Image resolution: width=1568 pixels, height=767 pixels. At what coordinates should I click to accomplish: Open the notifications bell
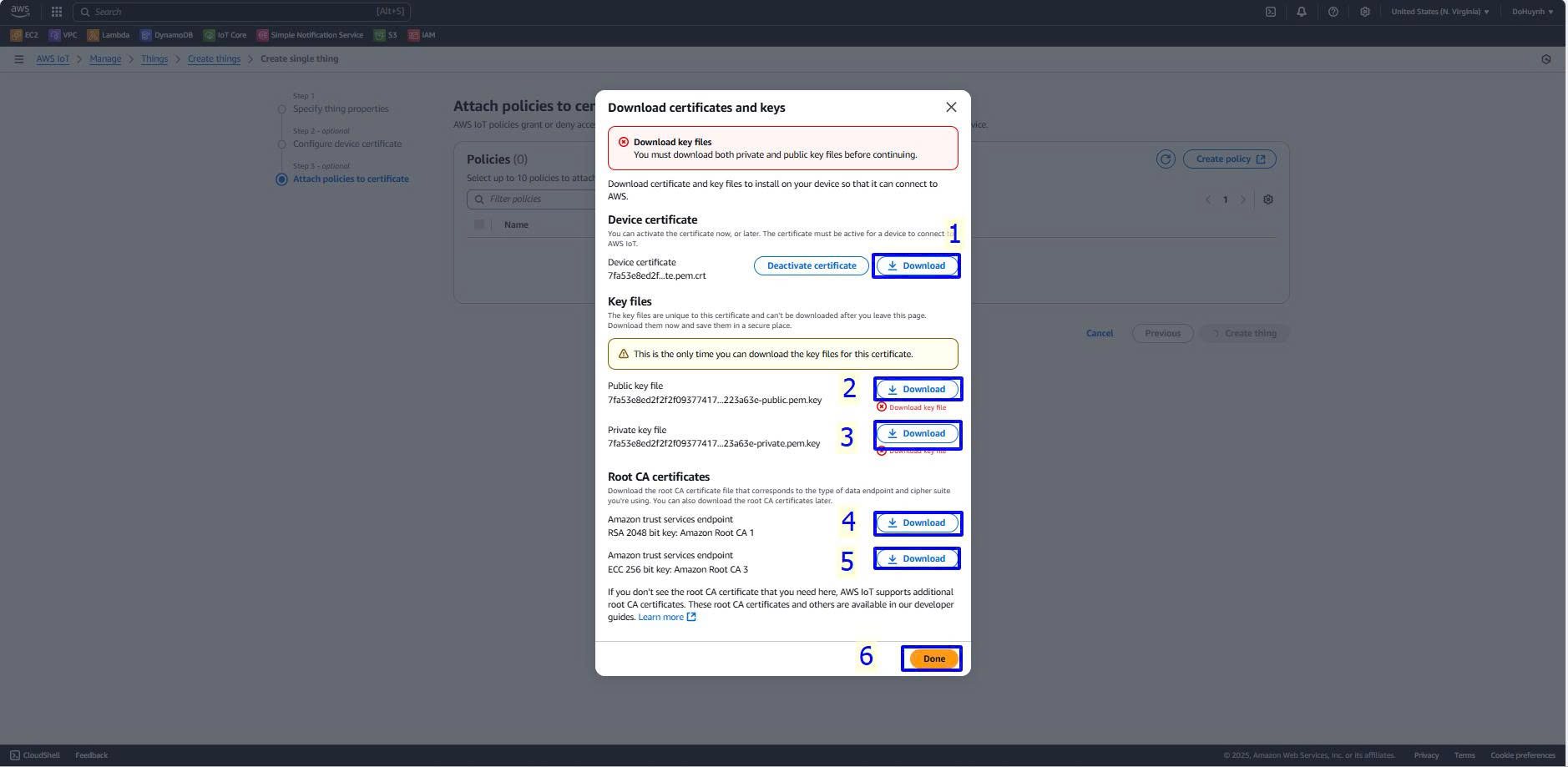click(x=1301, y=12)
